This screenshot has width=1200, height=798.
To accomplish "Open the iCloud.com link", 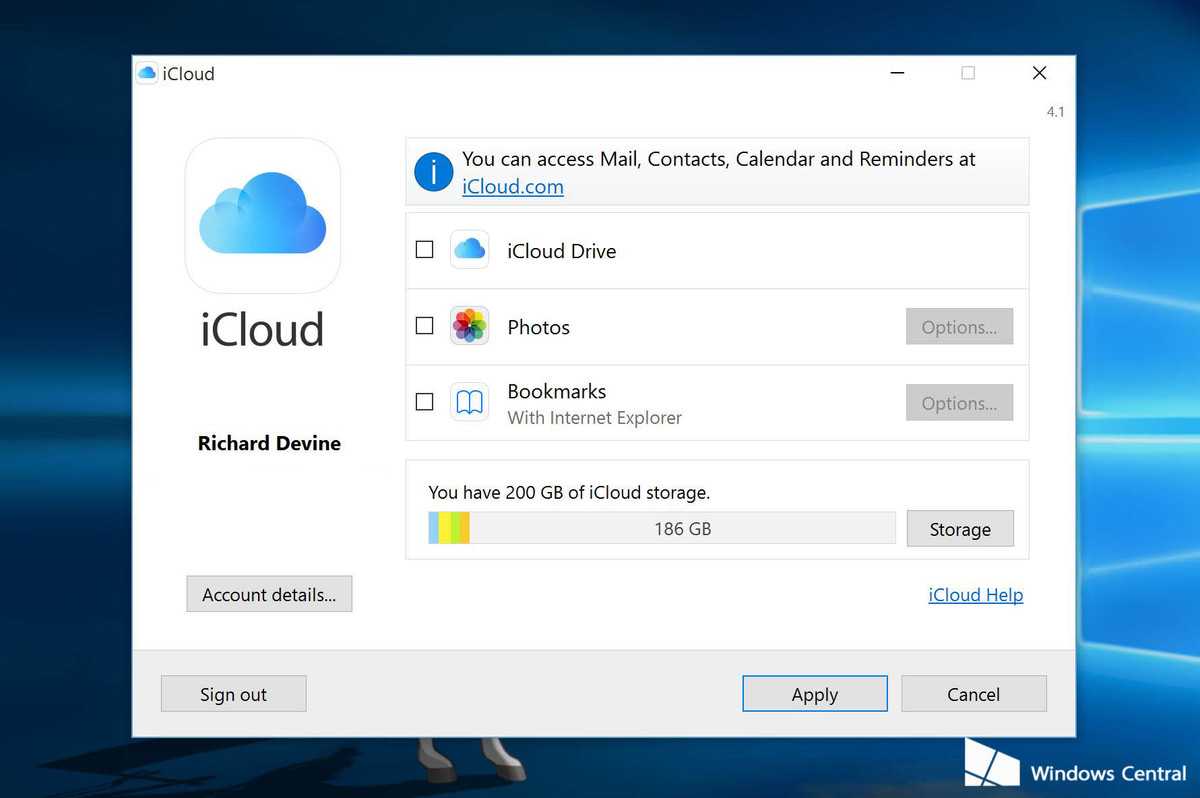I will pyautogui.click(x=513, y=186).
